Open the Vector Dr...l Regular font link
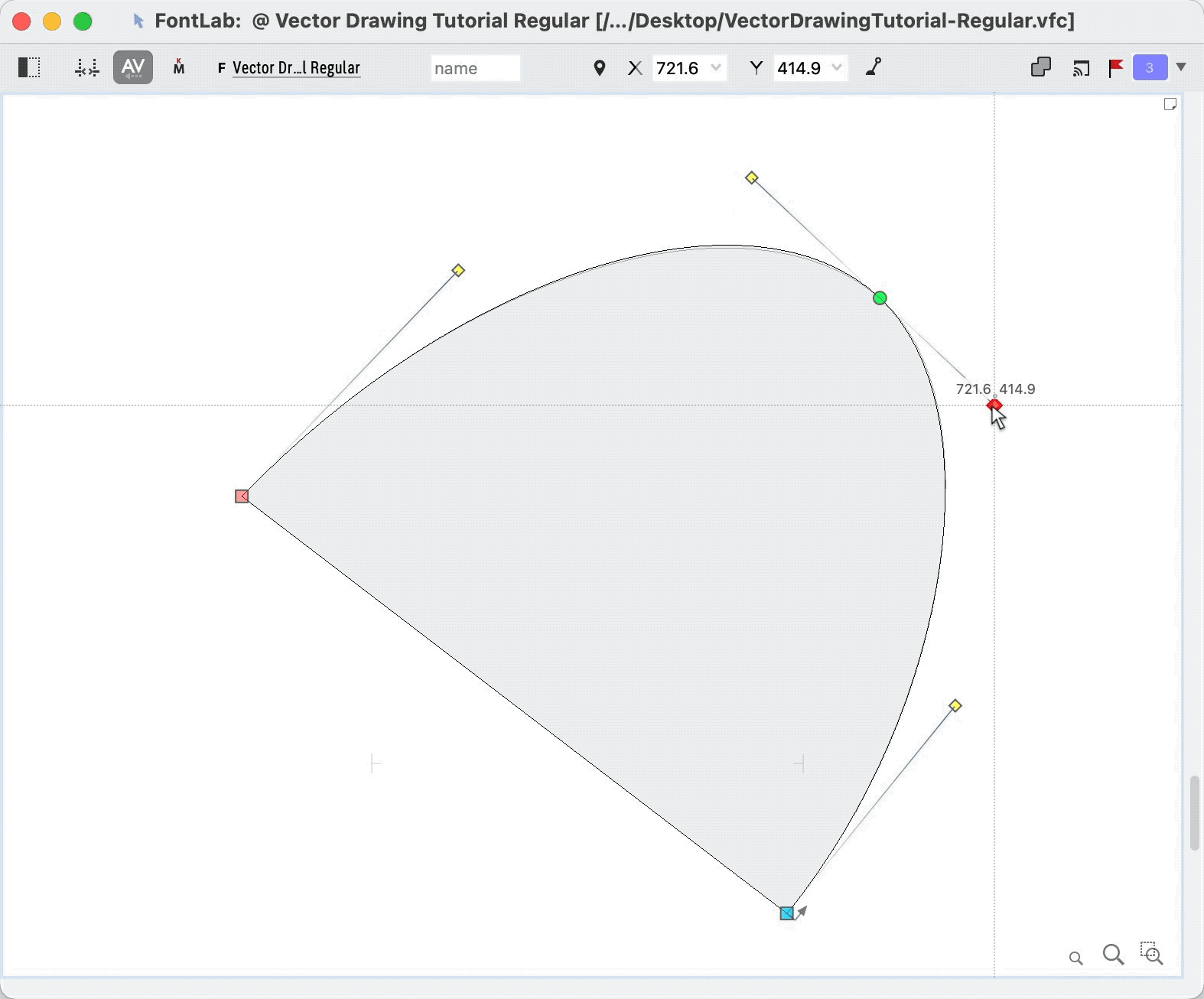The image size is (1204, 999). coord(296,68)
